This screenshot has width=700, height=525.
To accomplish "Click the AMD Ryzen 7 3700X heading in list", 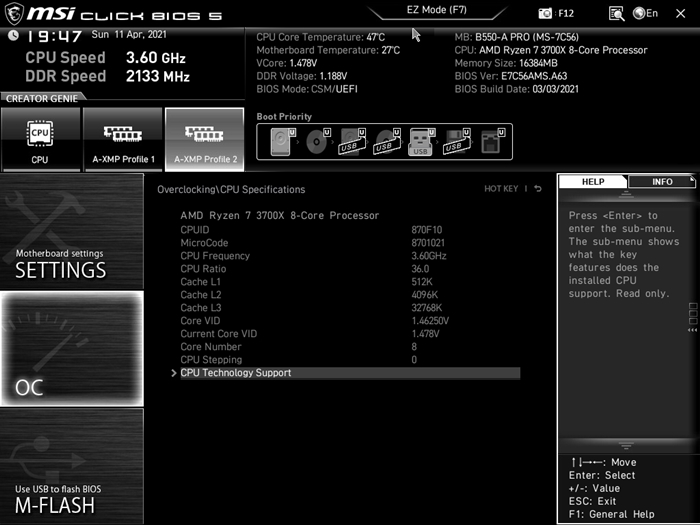I will point(279,216).
